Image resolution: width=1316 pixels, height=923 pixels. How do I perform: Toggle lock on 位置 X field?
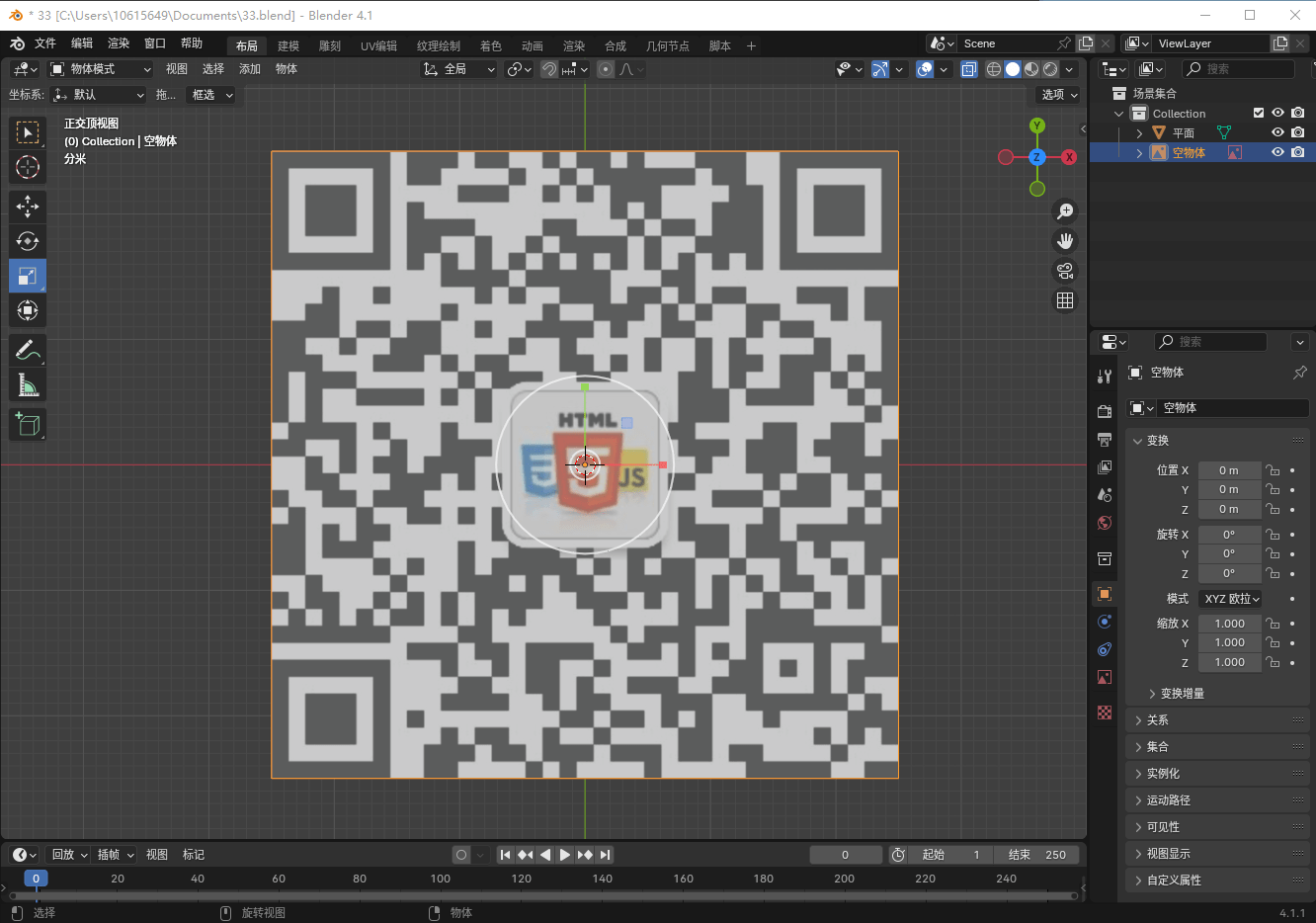[x=1274, y=470]
